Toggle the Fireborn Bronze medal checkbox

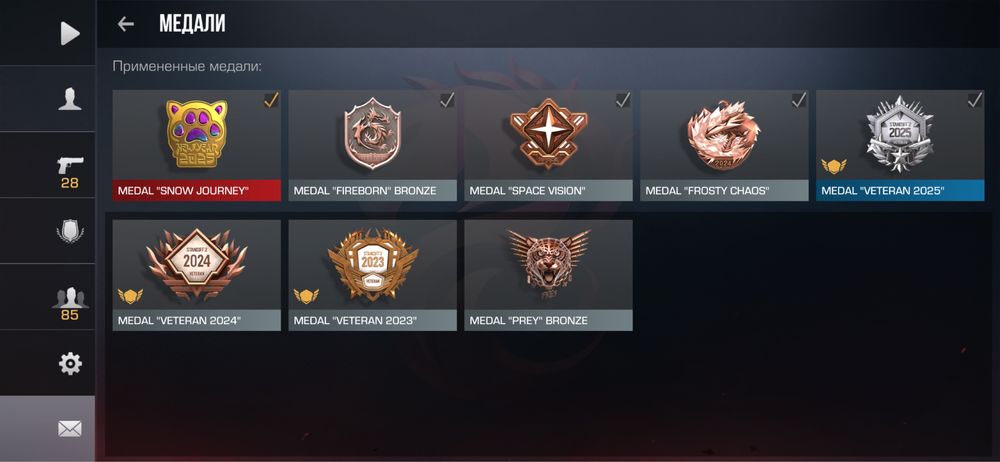(447, 100)
